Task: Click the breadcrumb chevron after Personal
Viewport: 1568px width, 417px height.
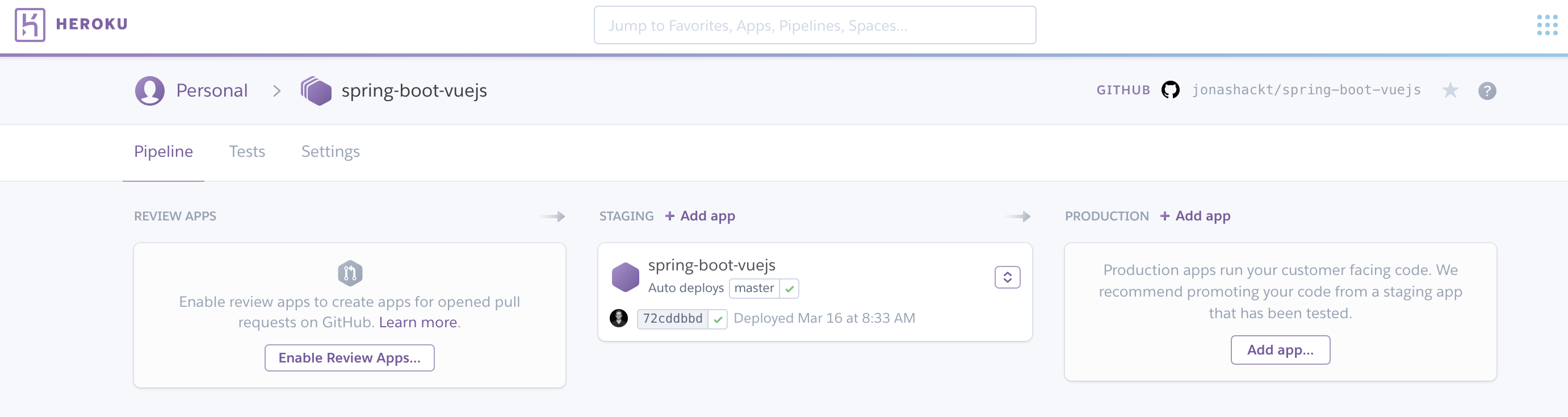Action: (x=277, y=91)
